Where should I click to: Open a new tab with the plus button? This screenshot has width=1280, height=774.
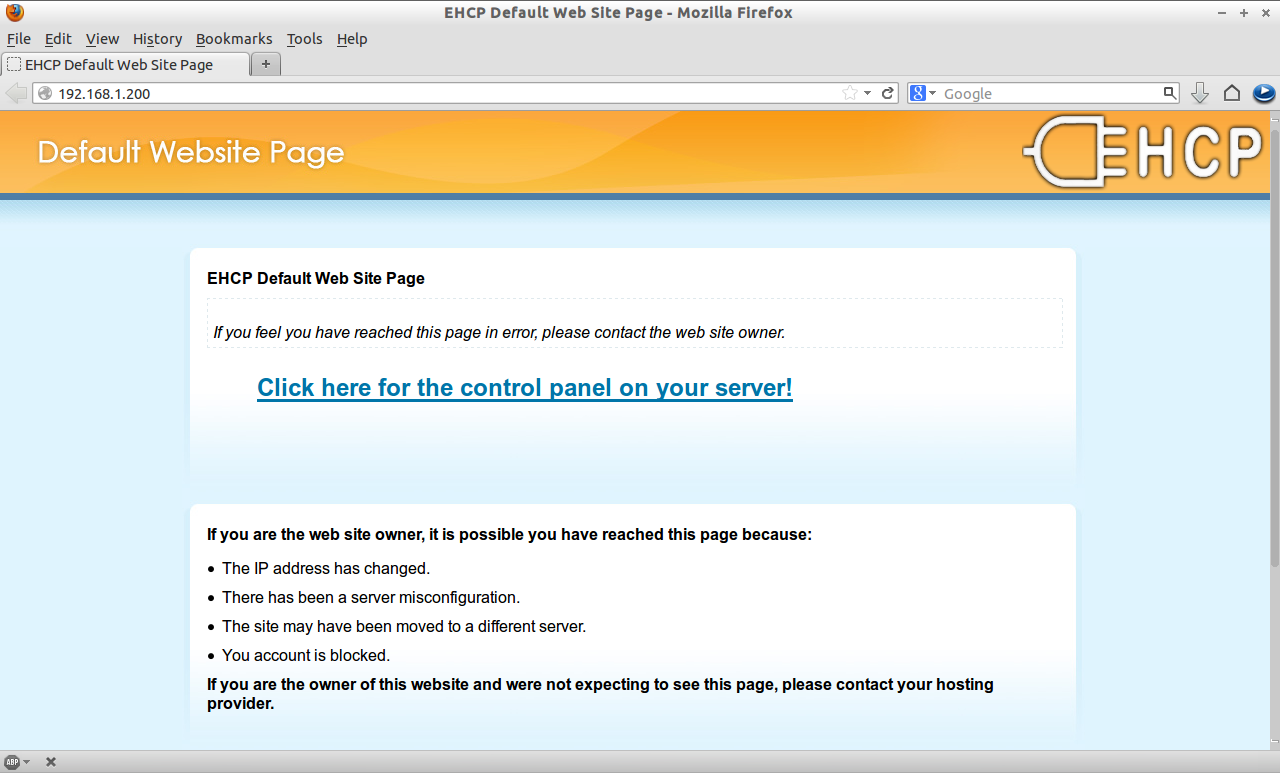pyautogui.click(x=266, y=64)
